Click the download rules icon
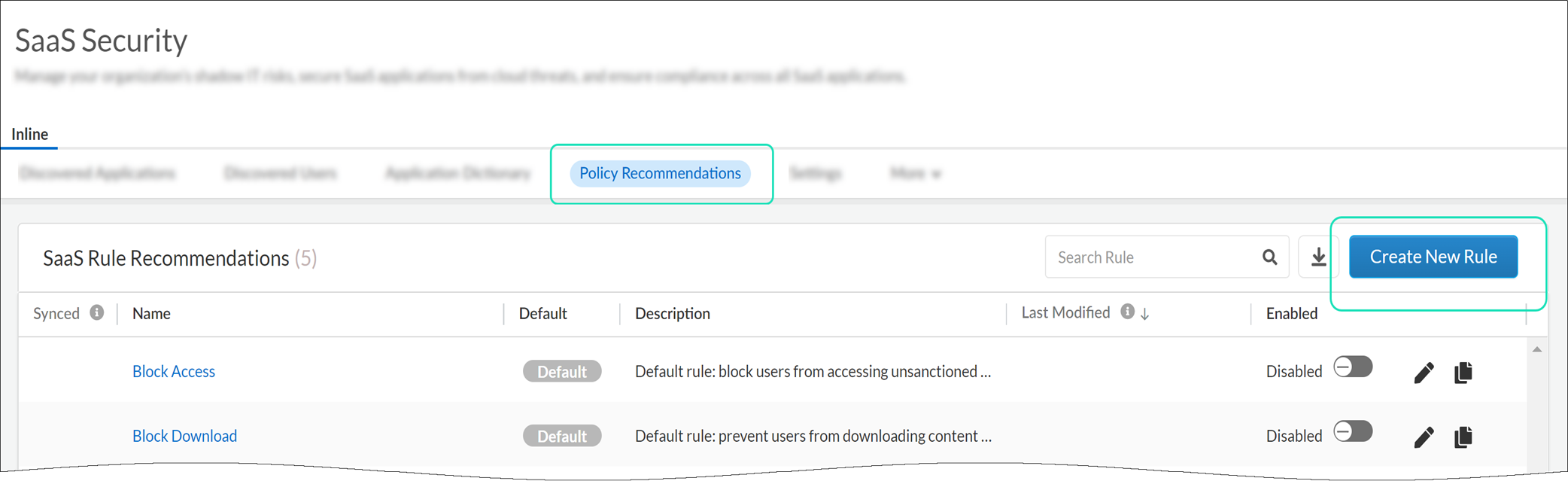This screenshot has width=1568, height=481. pos(1318,257)
